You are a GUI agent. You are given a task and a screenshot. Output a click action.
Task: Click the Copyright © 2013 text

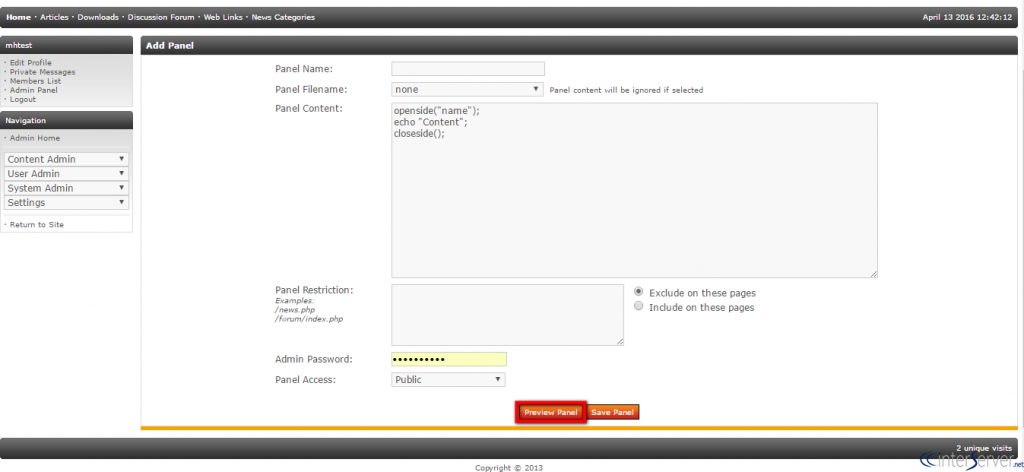509,467
